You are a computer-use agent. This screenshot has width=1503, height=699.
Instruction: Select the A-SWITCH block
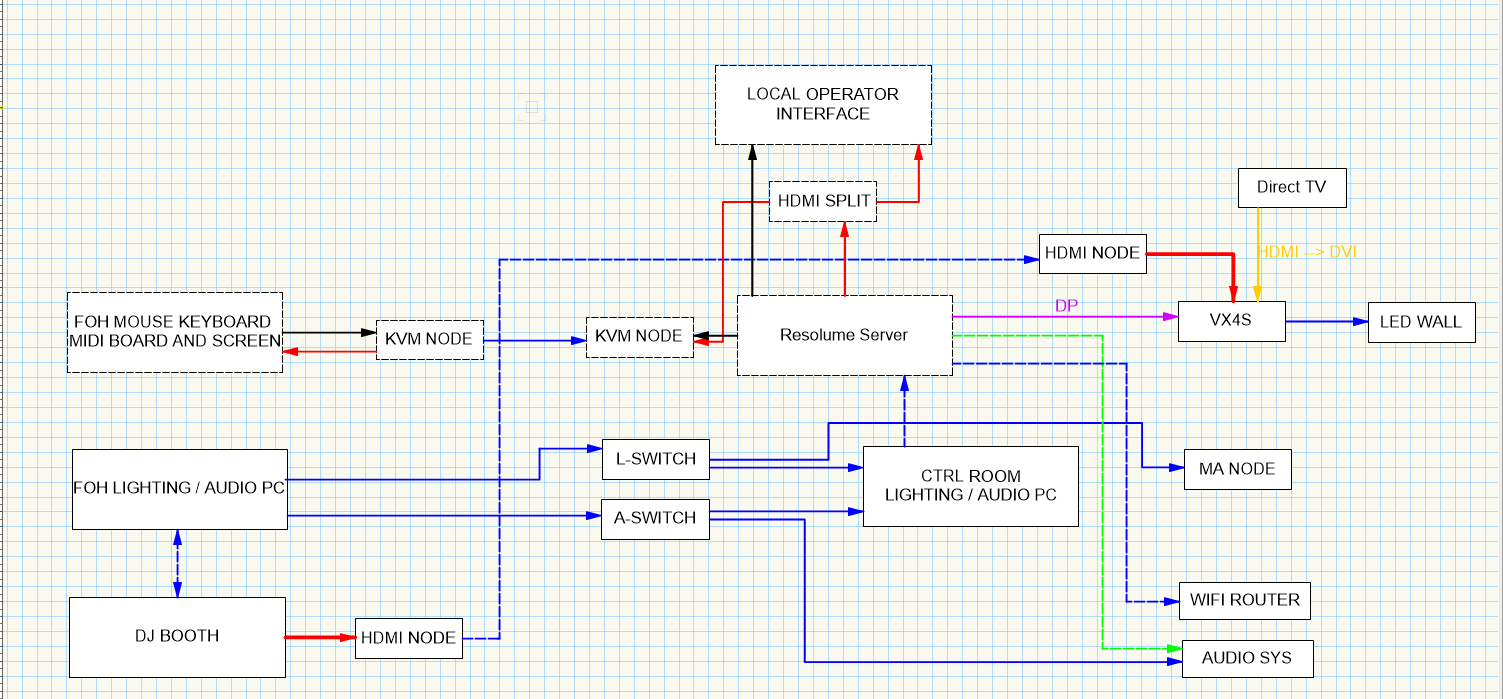(x=656, y=518)
